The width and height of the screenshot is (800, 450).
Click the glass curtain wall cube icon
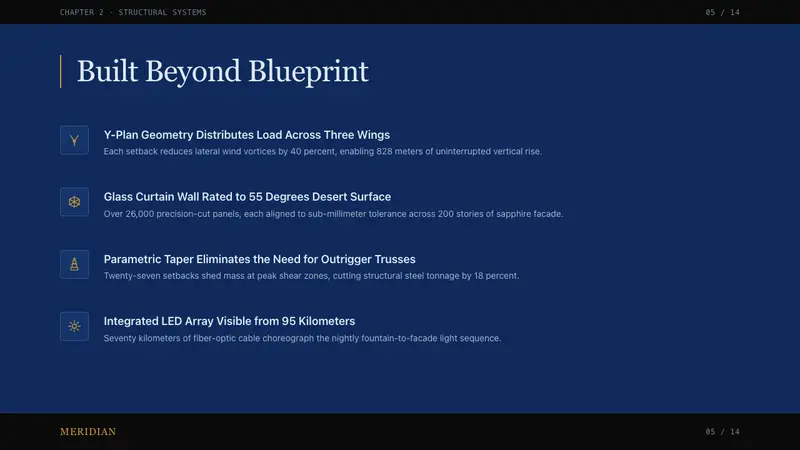[x=74, y=202]
